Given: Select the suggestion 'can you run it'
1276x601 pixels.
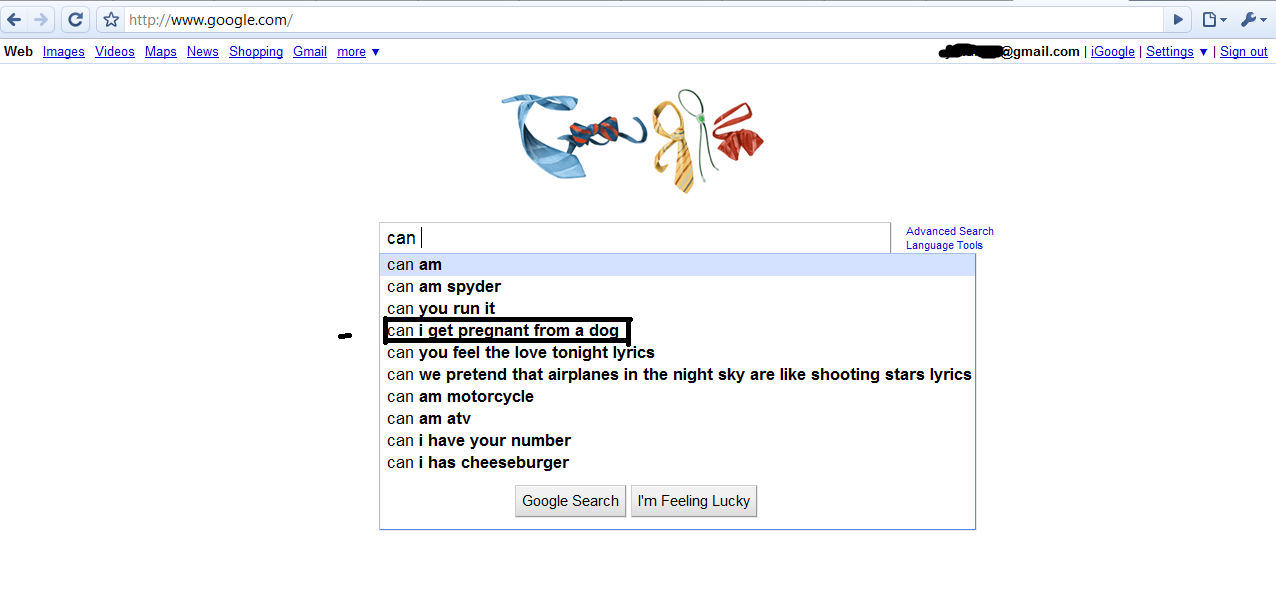Looking at the screenshot, I should 677,309.
